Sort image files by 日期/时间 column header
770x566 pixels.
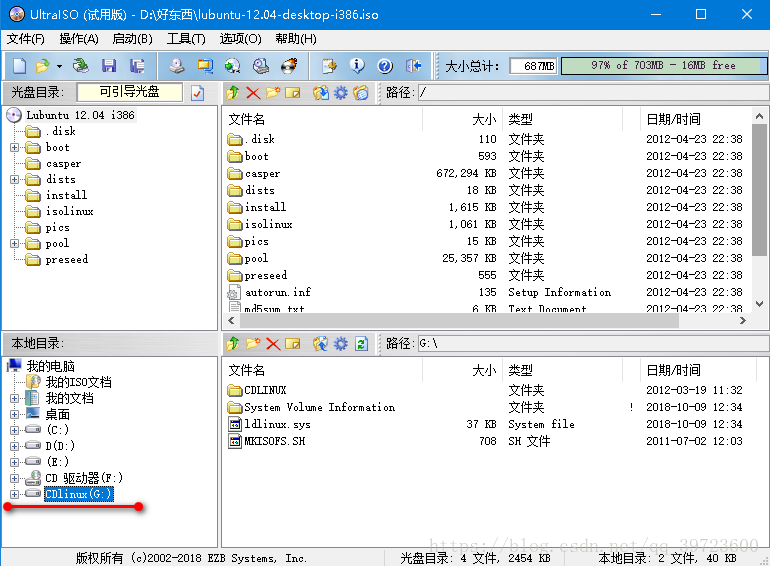(673, 119)
